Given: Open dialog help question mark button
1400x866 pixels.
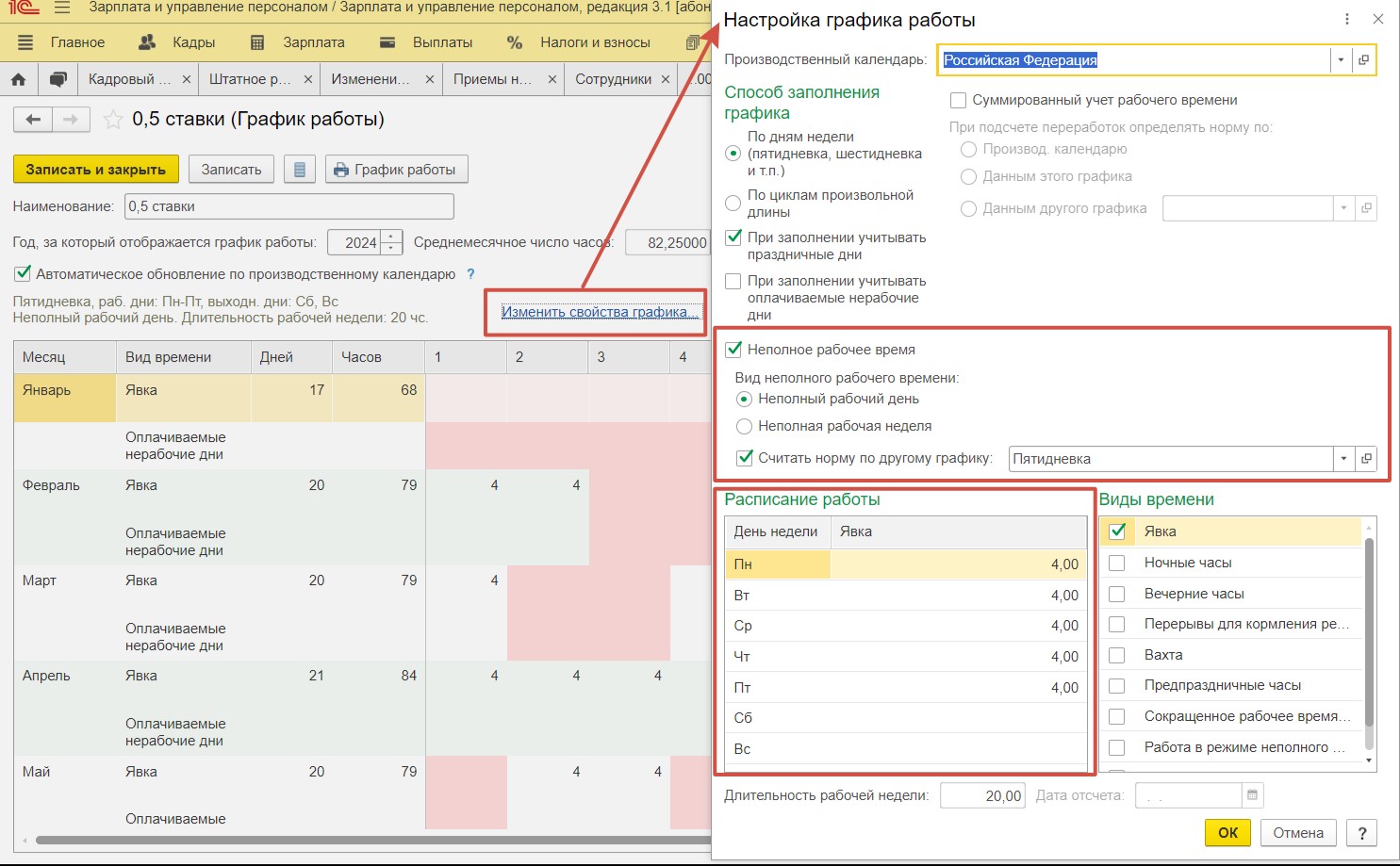Looking at the screenshot, I should coord(1361,833).
